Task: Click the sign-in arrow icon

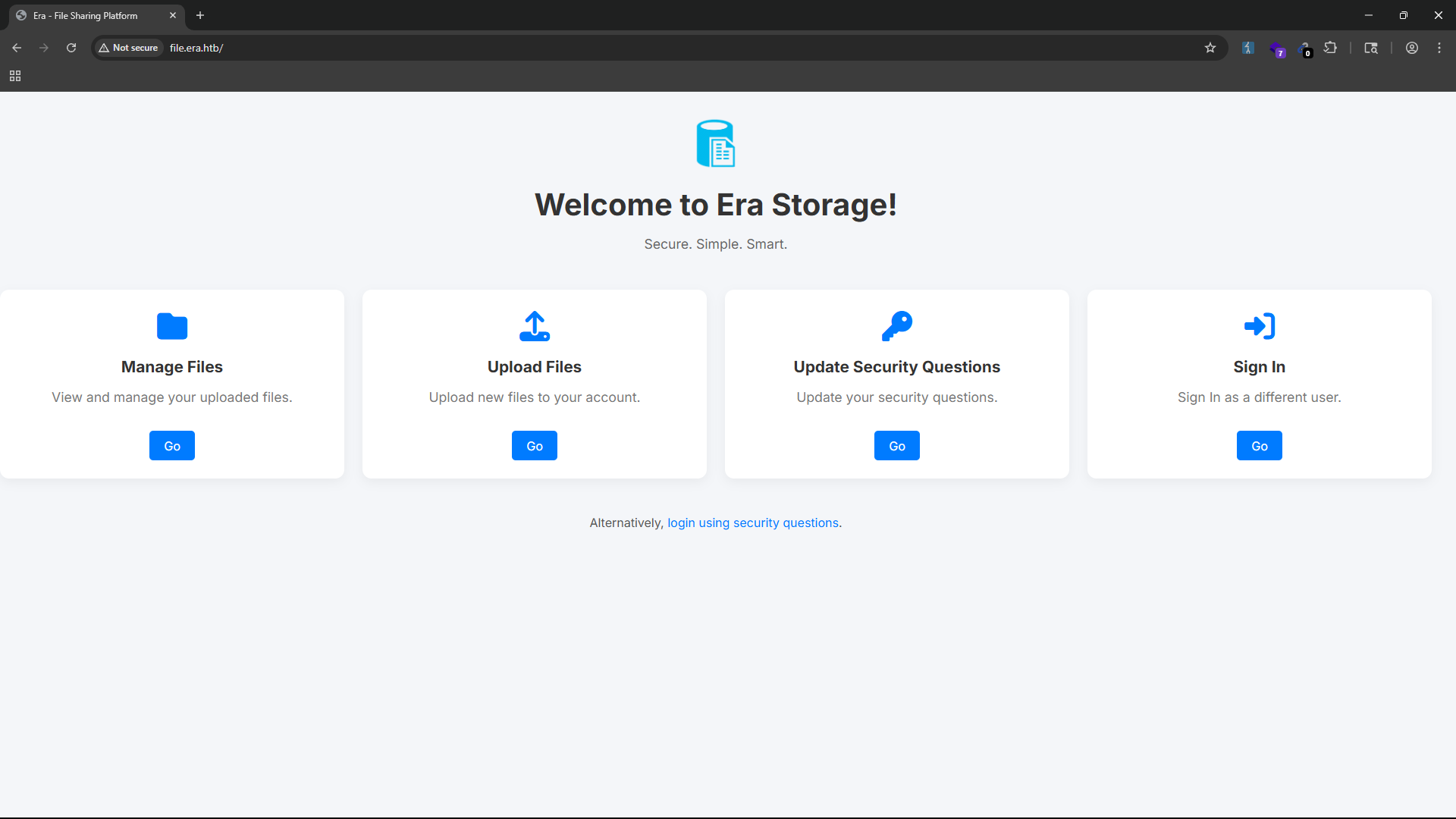Action: coord(1260,326)
